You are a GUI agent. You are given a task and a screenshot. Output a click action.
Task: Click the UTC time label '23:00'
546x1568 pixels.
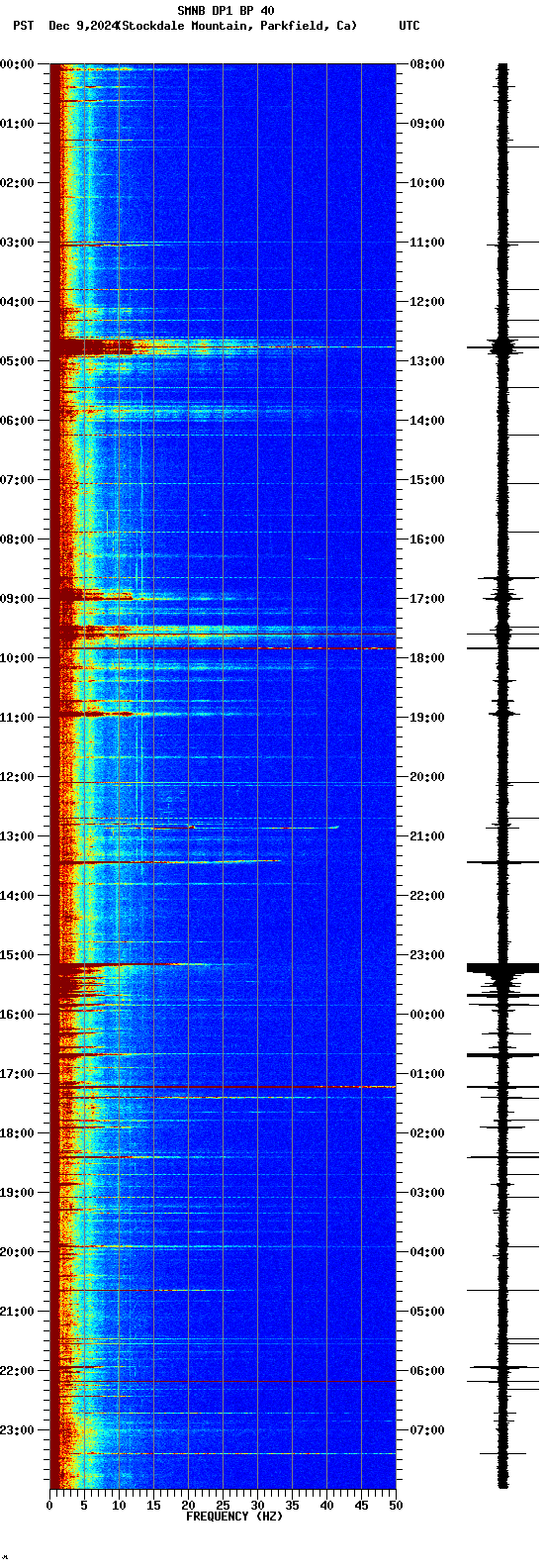click(427, 955)
